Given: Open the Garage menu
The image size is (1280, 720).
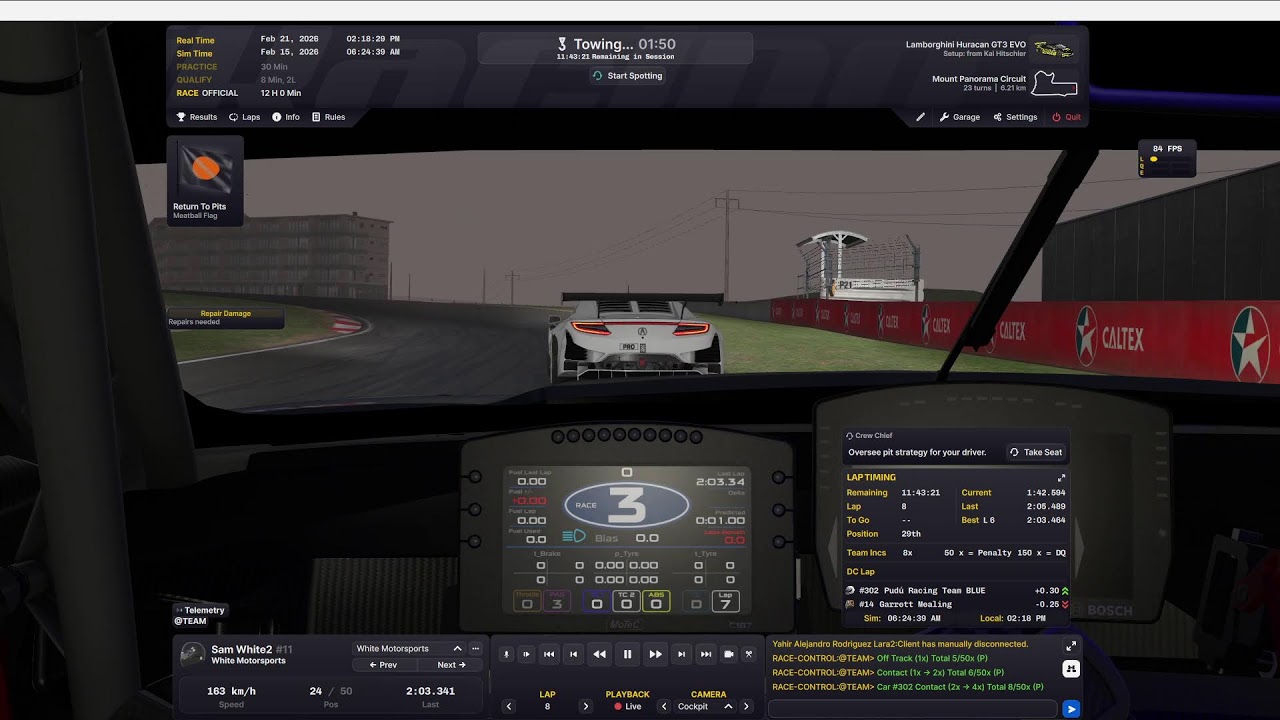Looking at the screenshot, I should click(x=960, y=117).
